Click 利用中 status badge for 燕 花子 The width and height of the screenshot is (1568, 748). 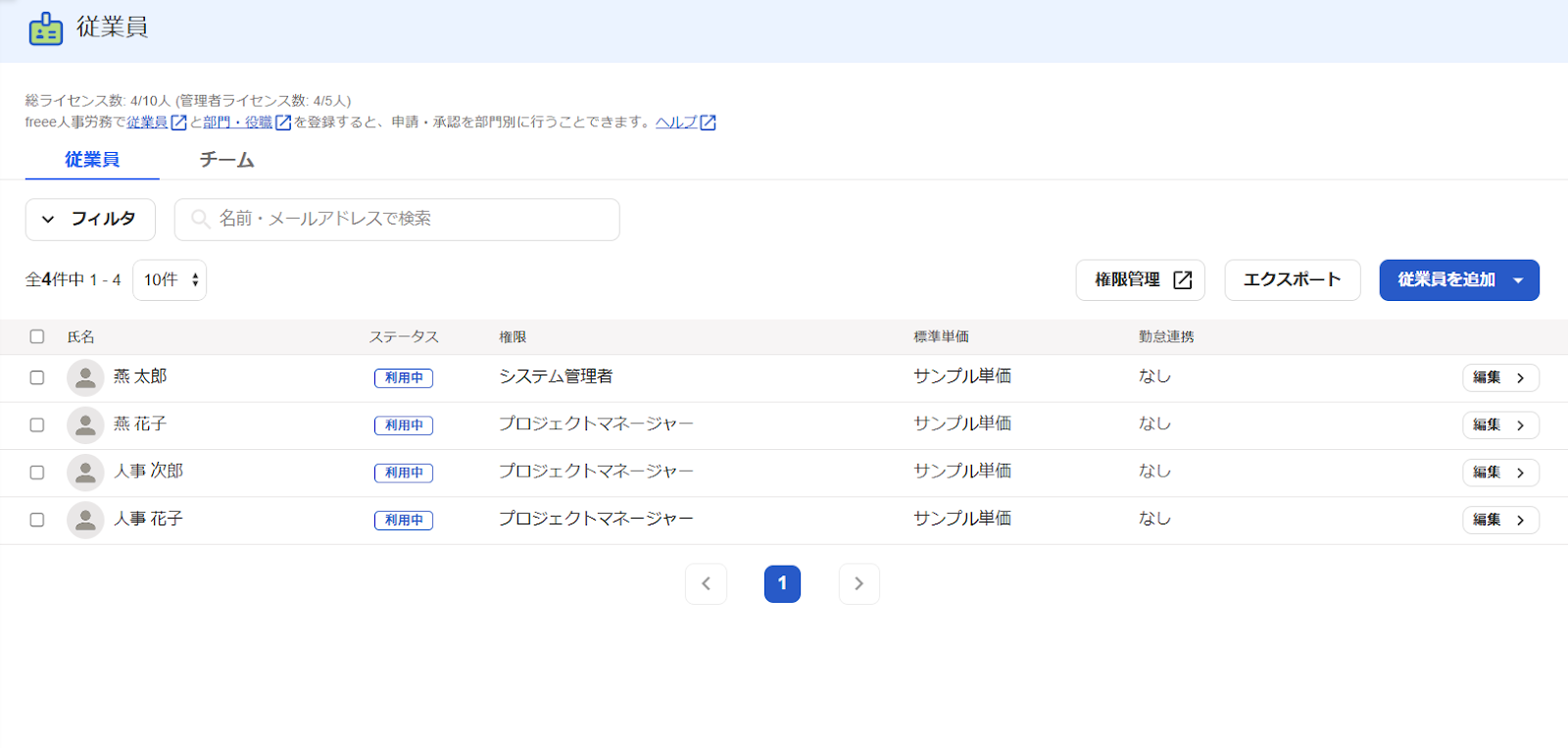pos(404,425)
